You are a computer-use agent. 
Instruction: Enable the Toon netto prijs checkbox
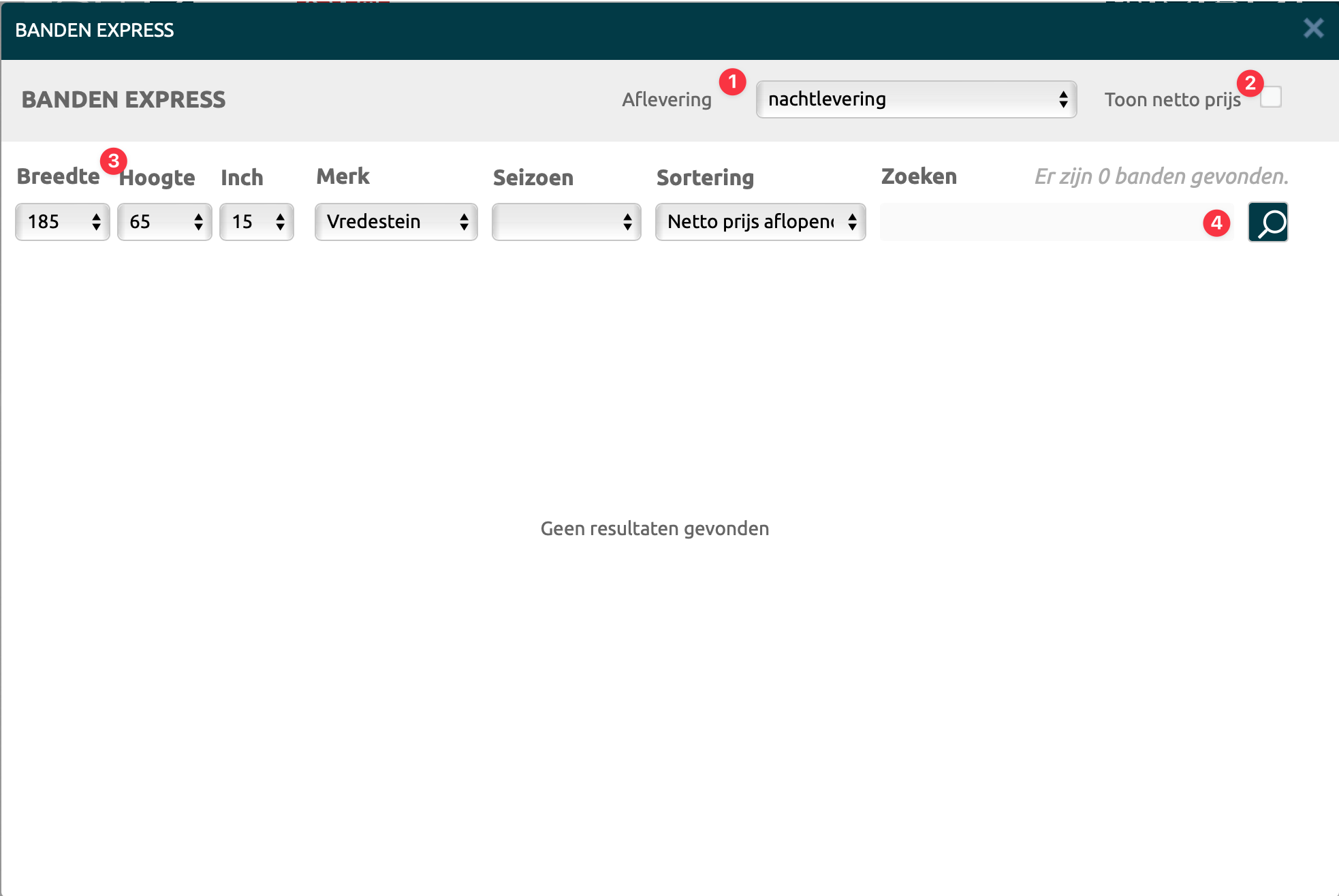click(x=1272, y=98)
